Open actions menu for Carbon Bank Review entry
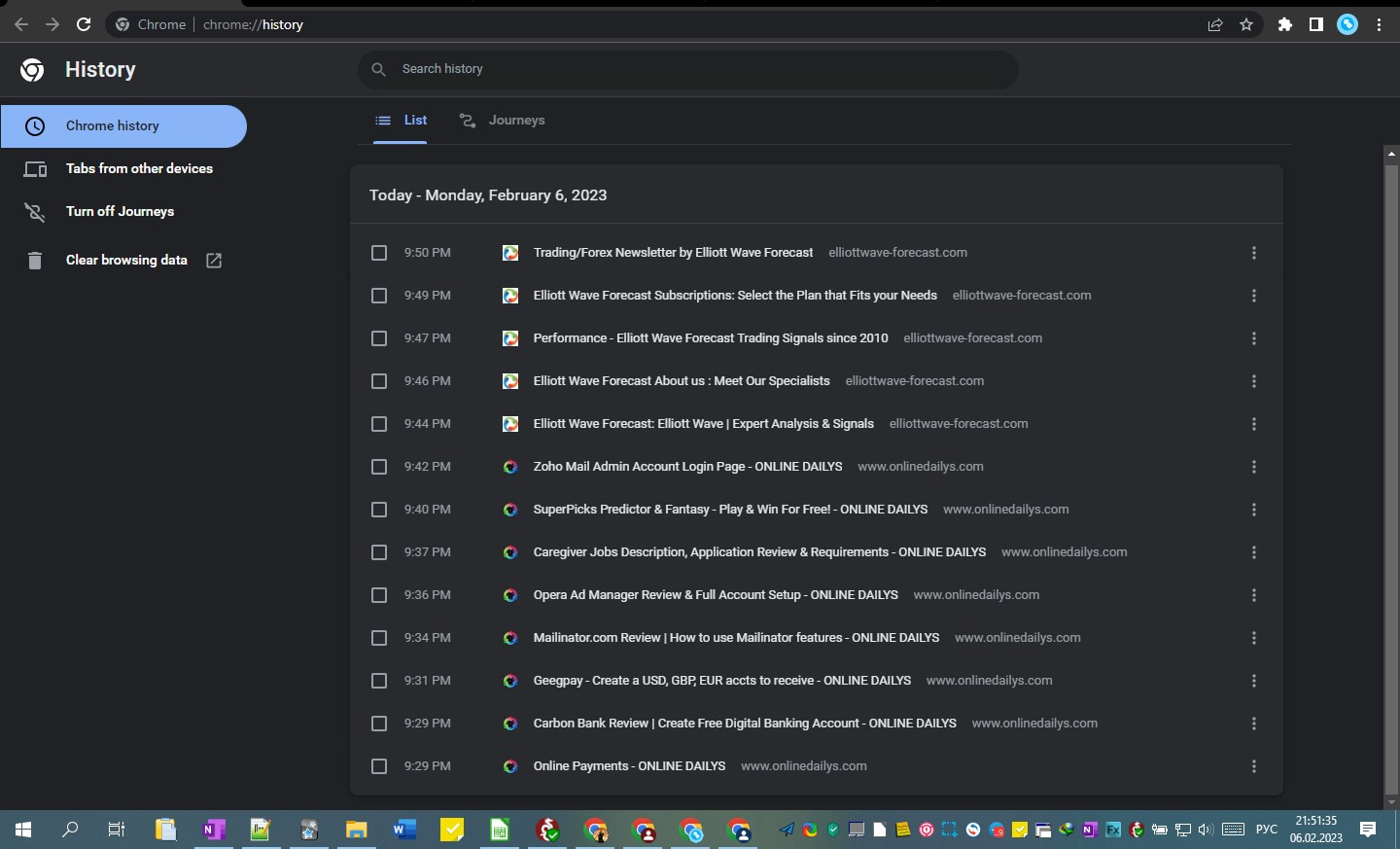1400x849 pixels. click(1254, 724)
